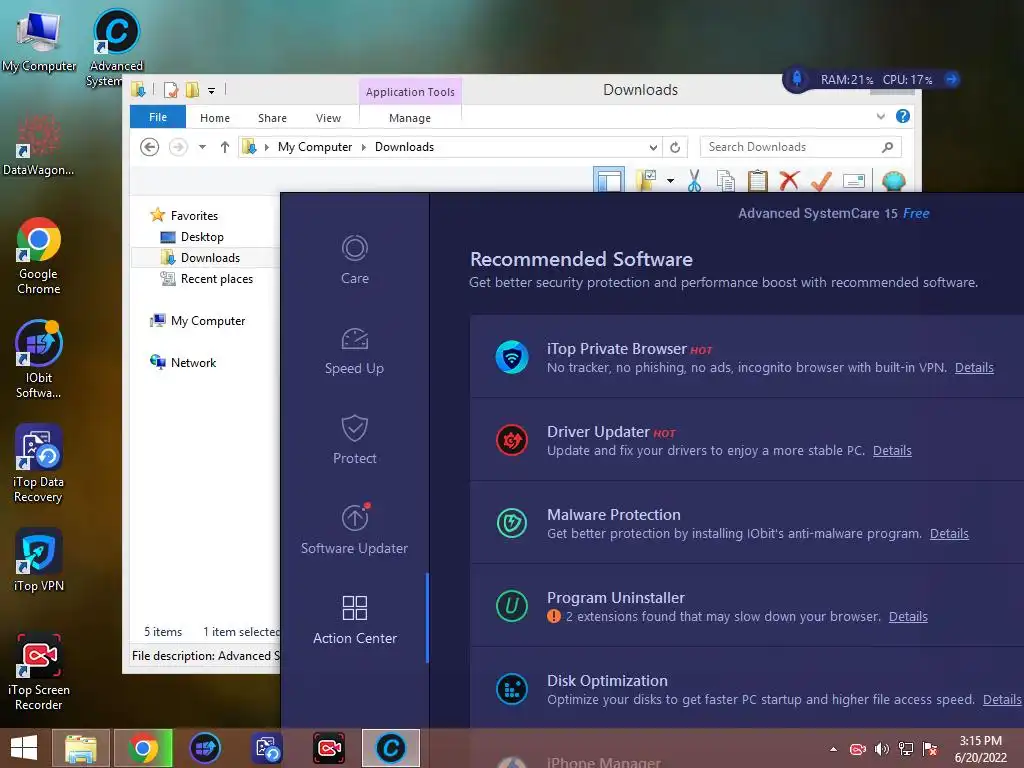Image resolution: width=1024 pixels, height=768 pixels.
Task: Click the Program Uninstaller U icon
Action: [x=511, y=606]
